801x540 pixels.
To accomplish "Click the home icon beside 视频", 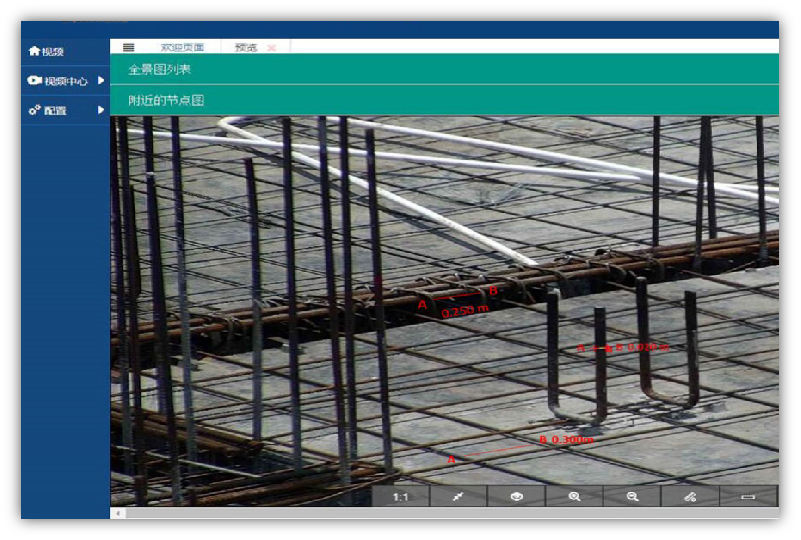I will (34, 51).
